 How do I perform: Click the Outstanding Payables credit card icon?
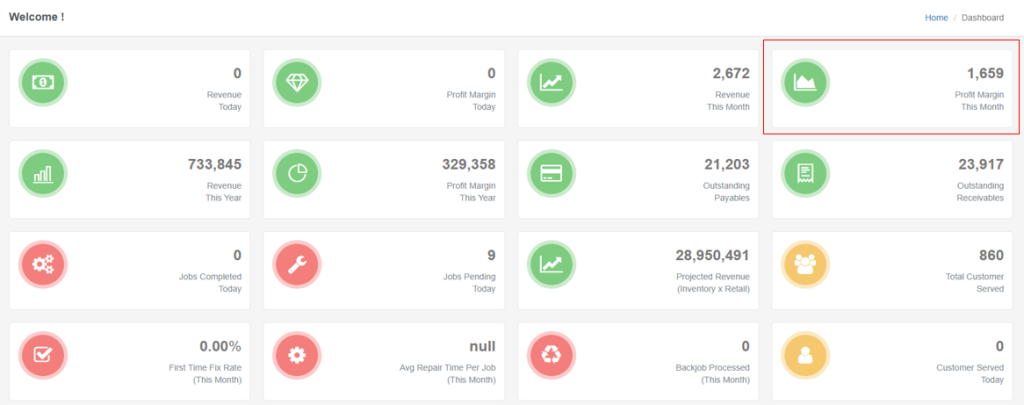[x=551, y=174]
